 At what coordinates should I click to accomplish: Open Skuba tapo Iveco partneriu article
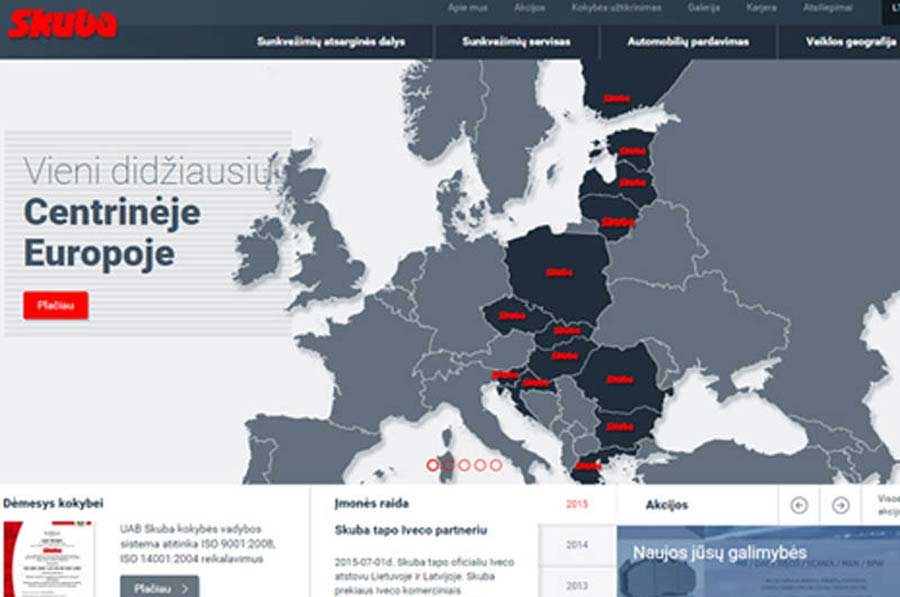pos(411,530)
